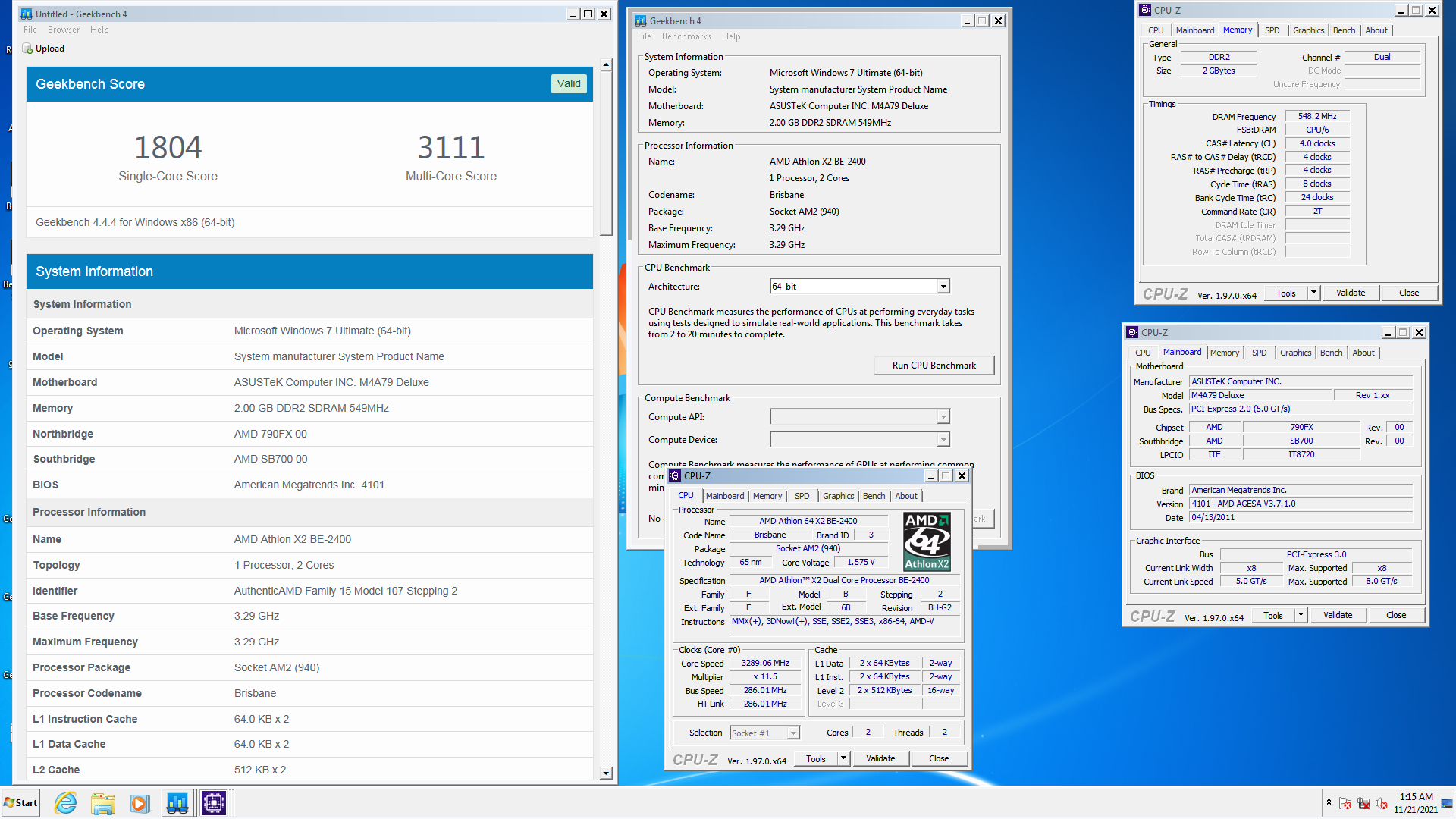Viewport: 1456px width, 819px height.
Task: Click Tools button in CPU-Z CPU window
Action: (x=816, y=758)
